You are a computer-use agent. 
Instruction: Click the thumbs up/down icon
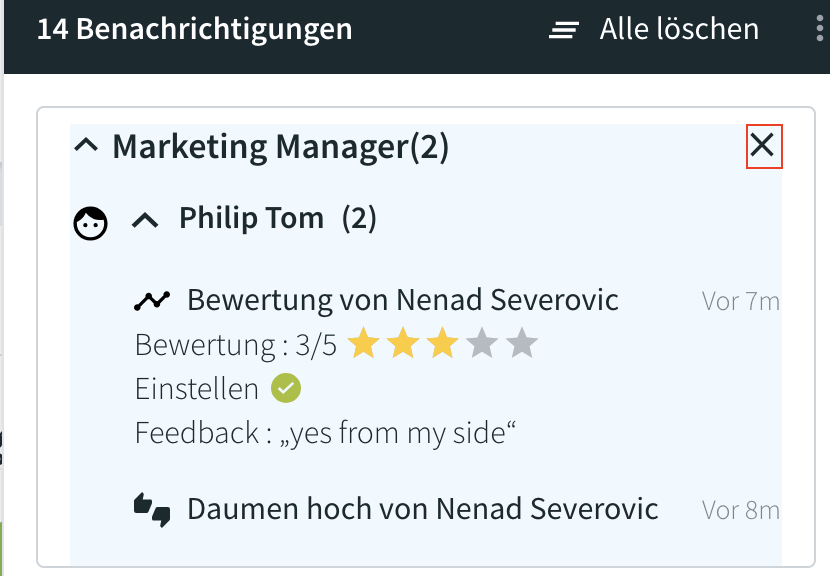coord(152,510)
